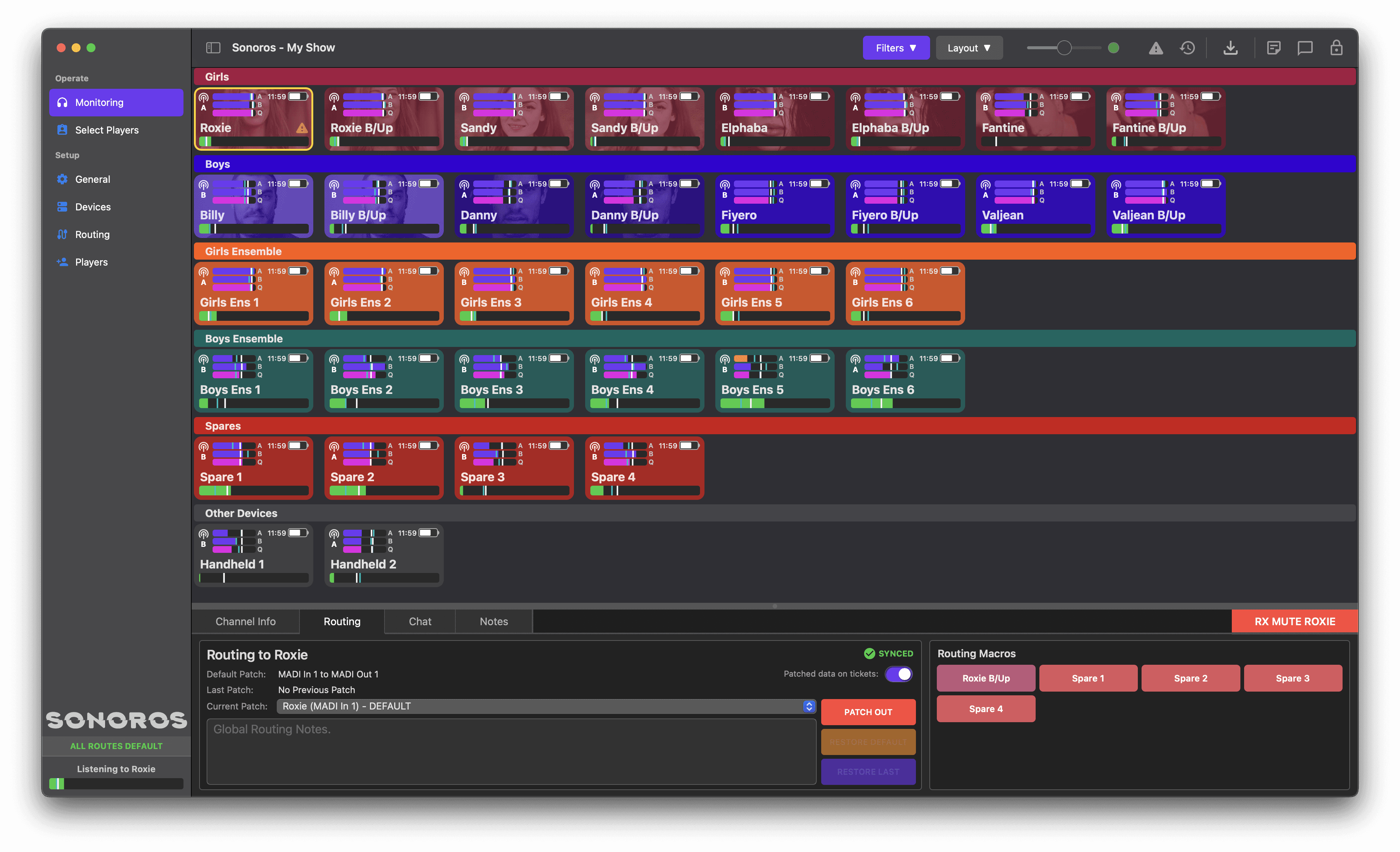The width and height of the screenshot is (1400, 852).
Task: Click the green status indicator dot
Action: (x=1114, y=48)
